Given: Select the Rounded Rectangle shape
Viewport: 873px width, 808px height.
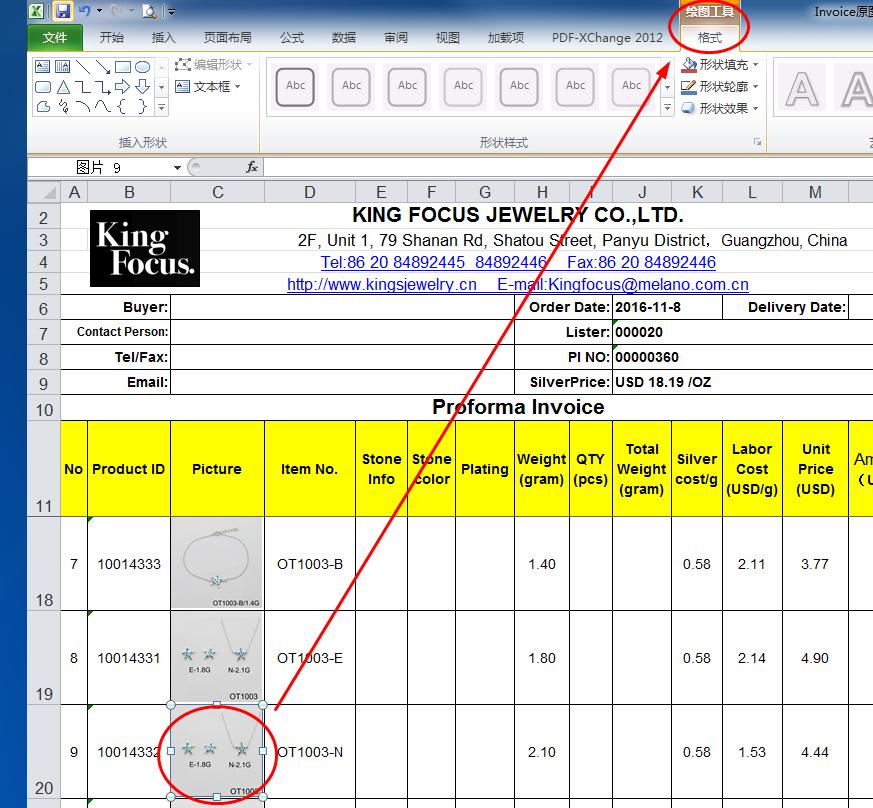Looking at the screenshot, I should [x=43, y=87].
